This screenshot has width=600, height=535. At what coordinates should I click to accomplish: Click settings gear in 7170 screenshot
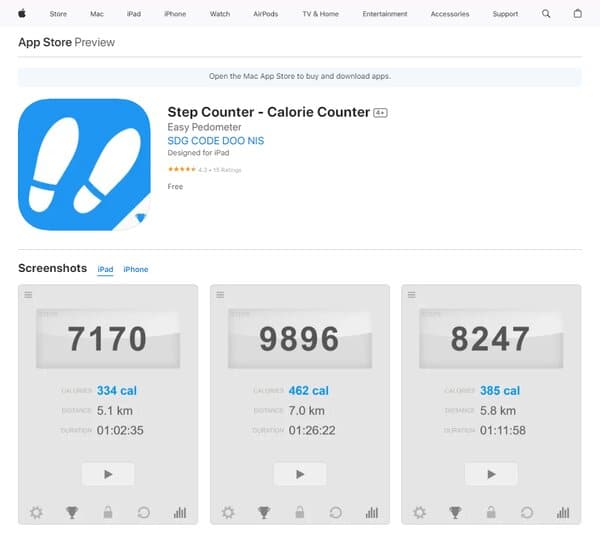click(x=36, y=512)
